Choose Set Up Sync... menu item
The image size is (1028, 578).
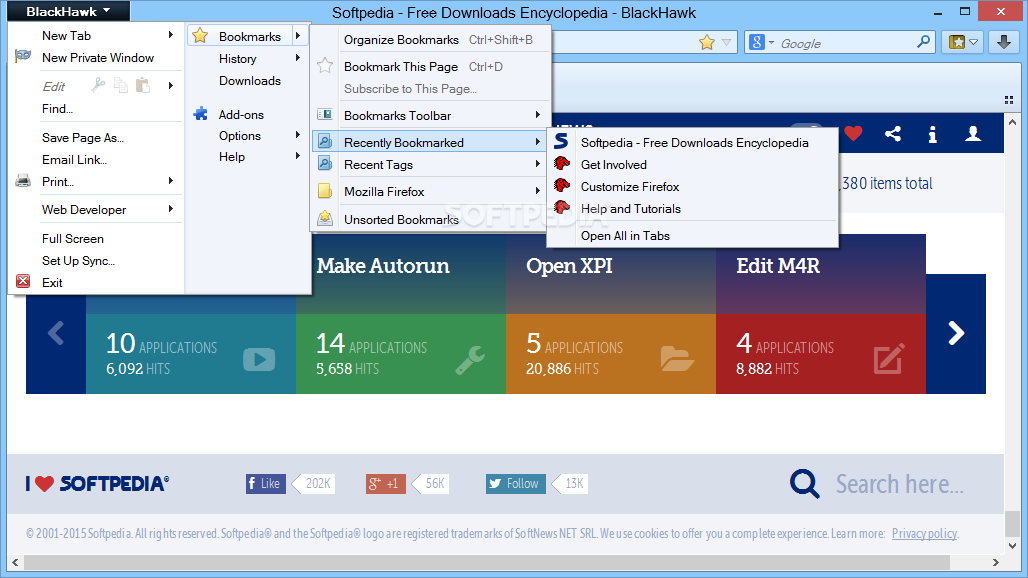[78, 261]
